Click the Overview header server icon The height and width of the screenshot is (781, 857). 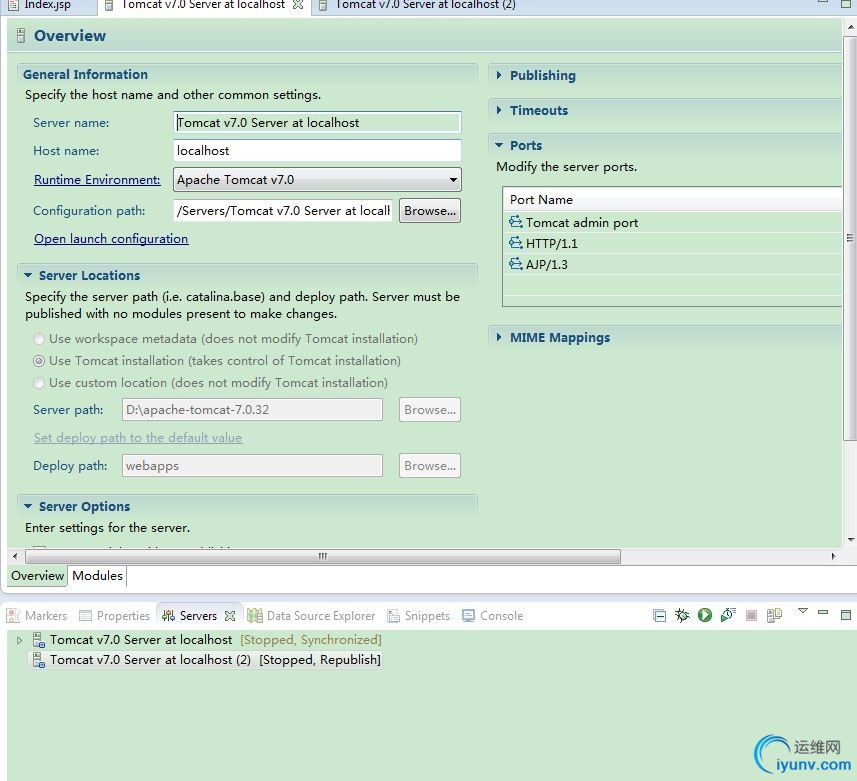coord(21,36)
